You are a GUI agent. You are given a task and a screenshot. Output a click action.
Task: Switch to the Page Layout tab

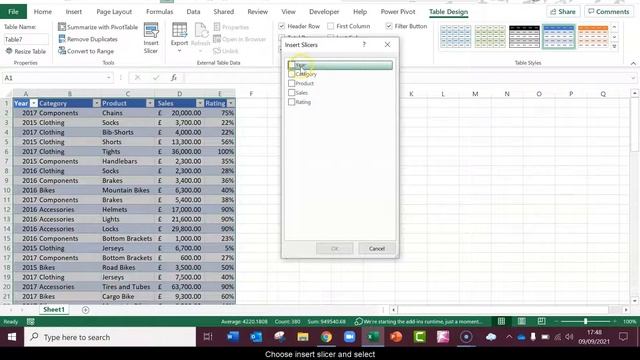coord(114,12)
